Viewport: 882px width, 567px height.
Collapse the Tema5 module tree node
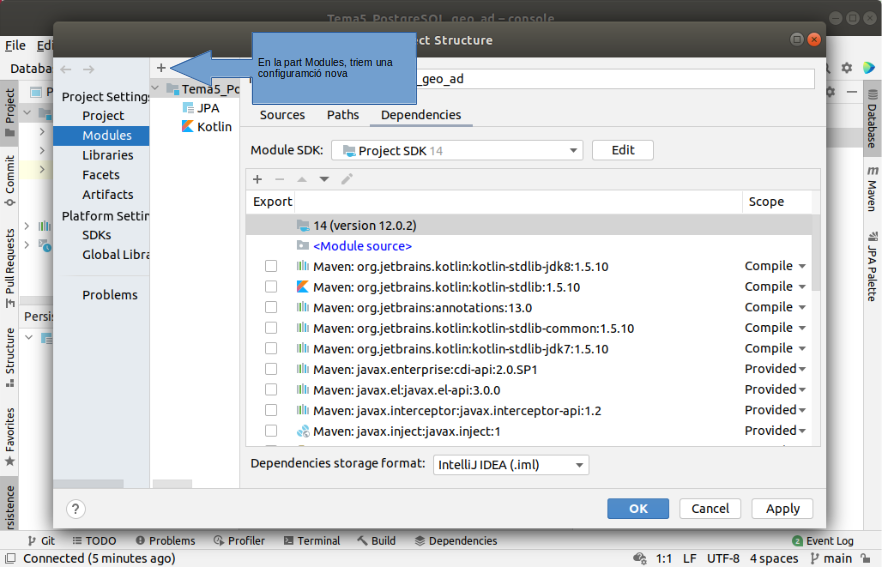click(x=156, y=88)
